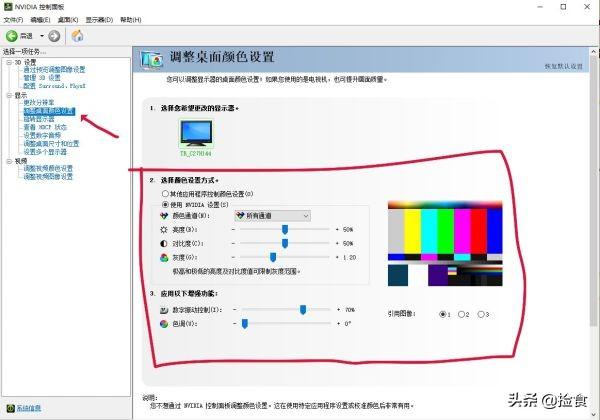This screenshot has height=420, width=600.
Task: Select the highlighted 调整桌面颜色设置 tree item
Action: (49, 111)
